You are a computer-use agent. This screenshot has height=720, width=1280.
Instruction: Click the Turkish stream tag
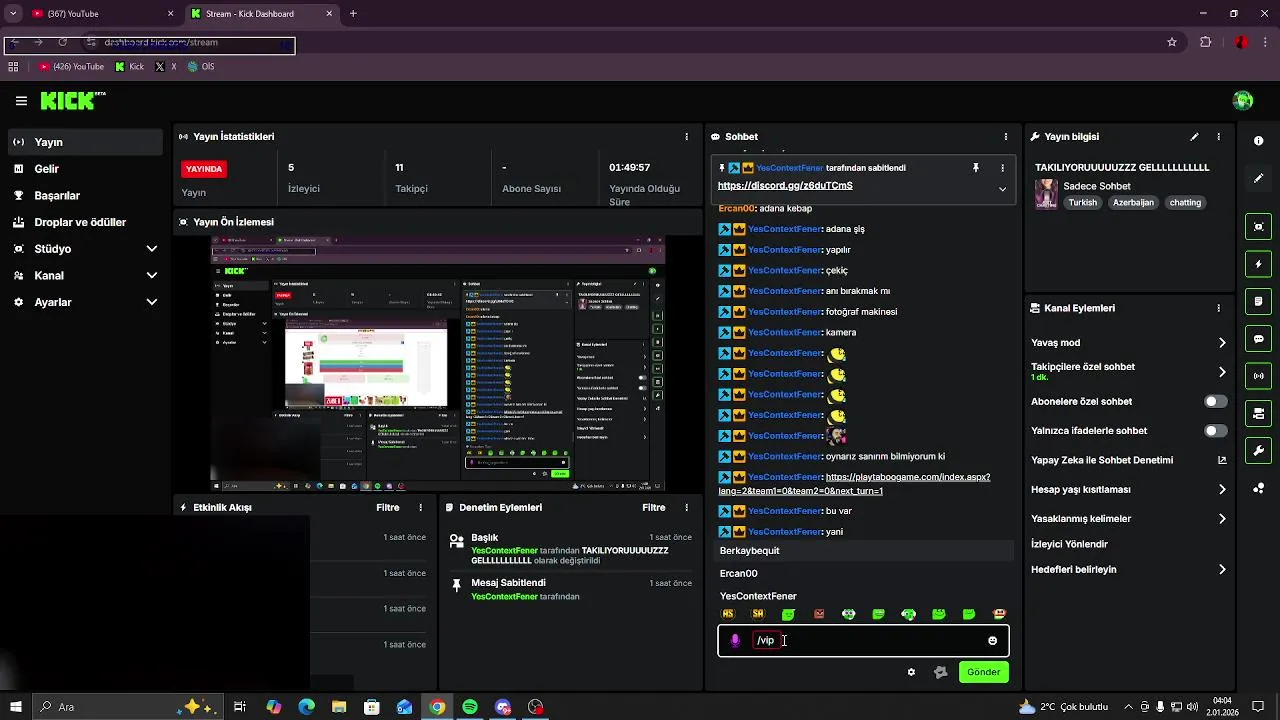tap(1082, 203)
